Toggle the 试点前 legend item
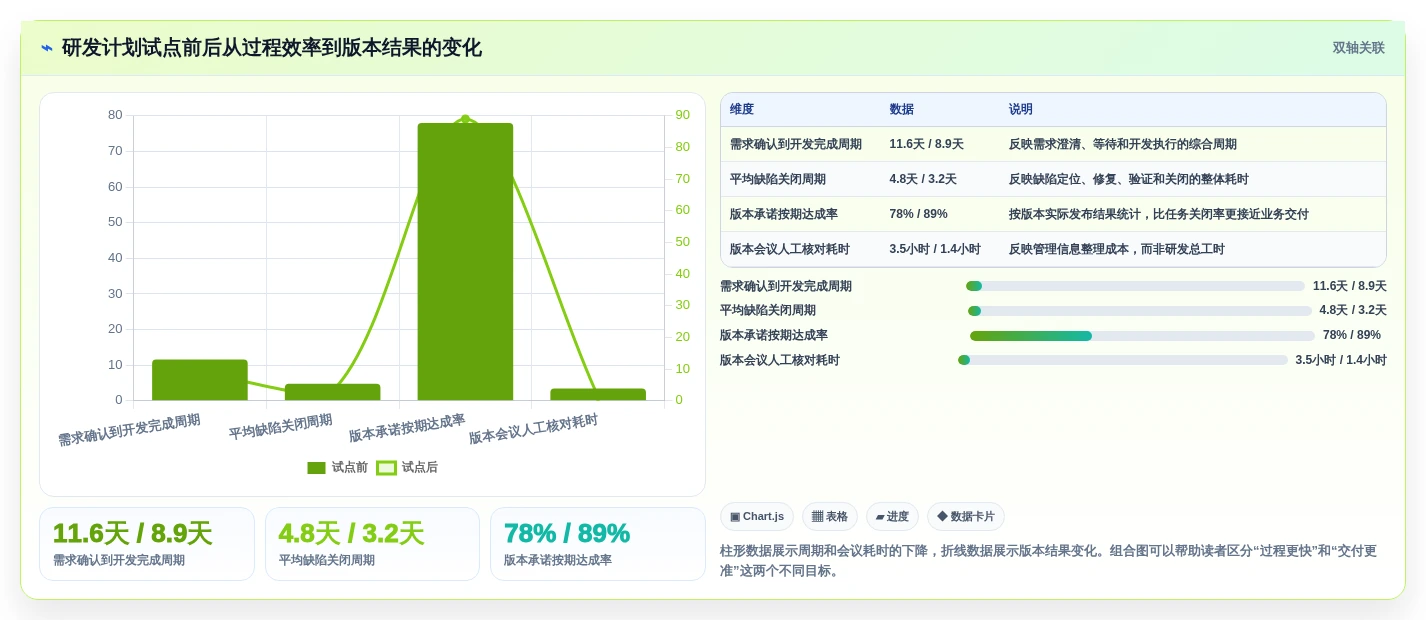This screenshot has width=1426, height=620. [338, 467]
